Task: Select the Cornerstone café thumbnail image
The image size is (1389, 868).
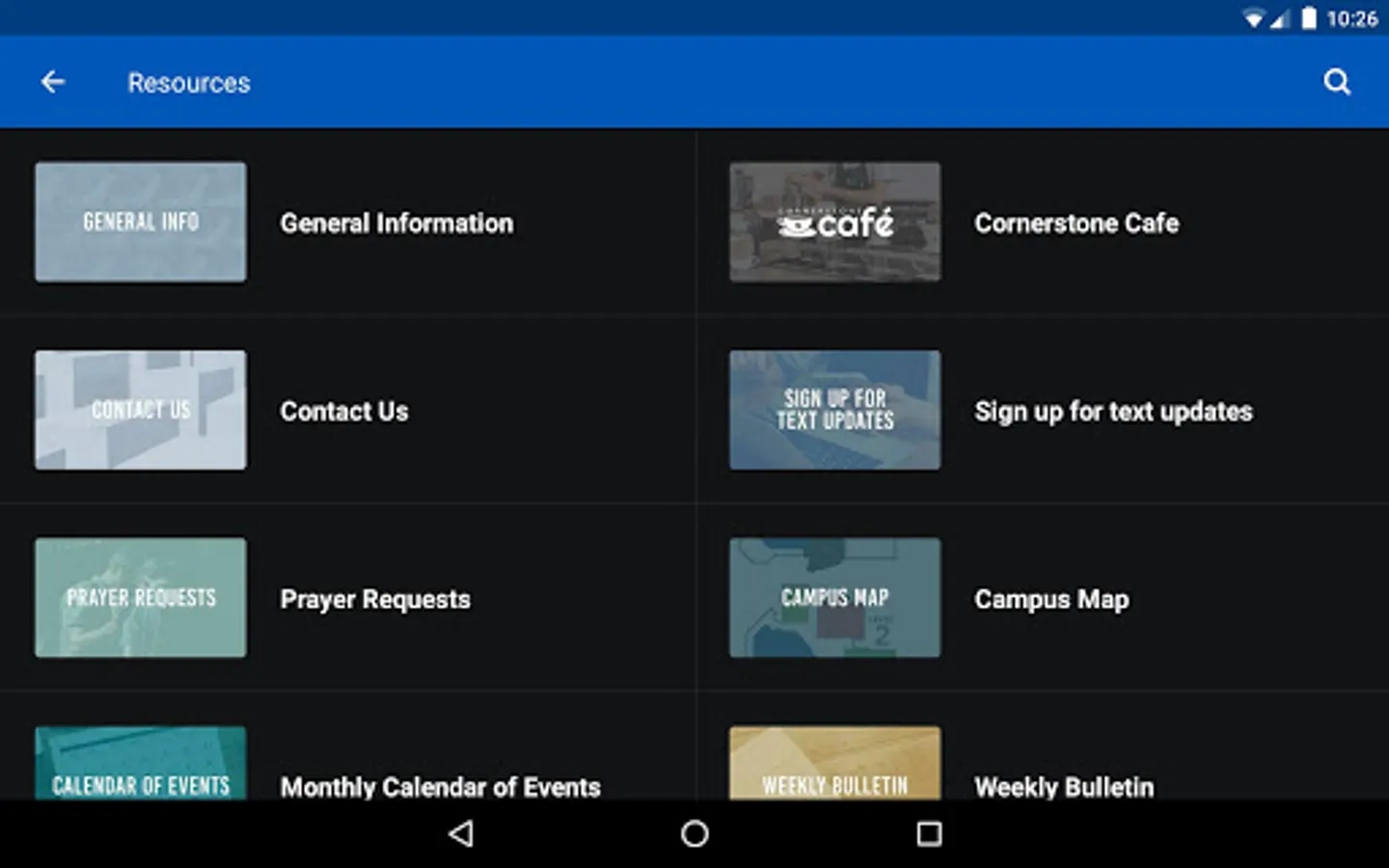Action: coord(835,222)
